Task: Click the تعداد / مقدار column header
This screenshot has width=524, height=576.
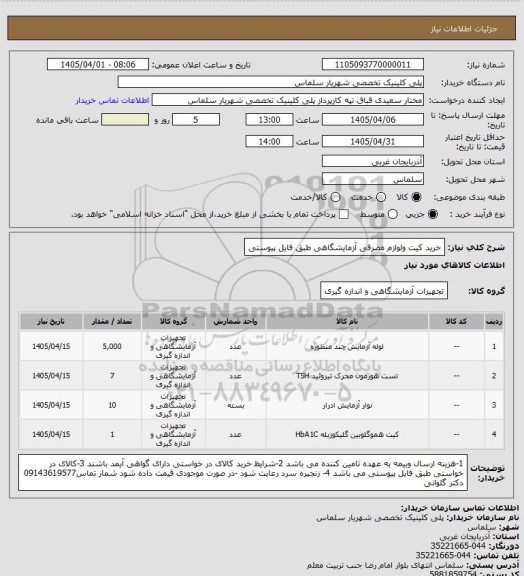Action: point(112,321)
